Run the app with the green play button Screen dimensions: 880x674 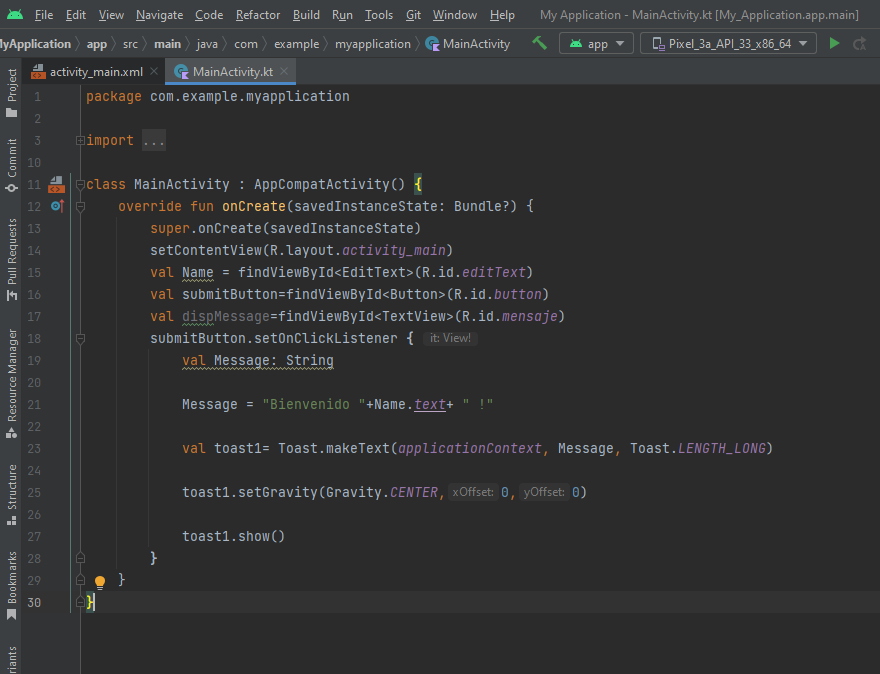[x=833, y=43]
